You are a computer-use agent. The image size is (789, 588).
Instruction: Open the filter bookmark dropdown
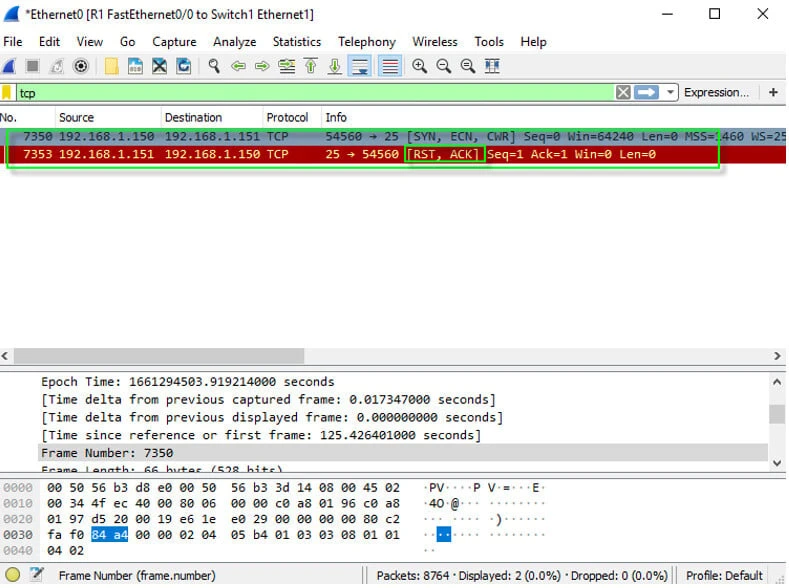(x=8, y=93)
